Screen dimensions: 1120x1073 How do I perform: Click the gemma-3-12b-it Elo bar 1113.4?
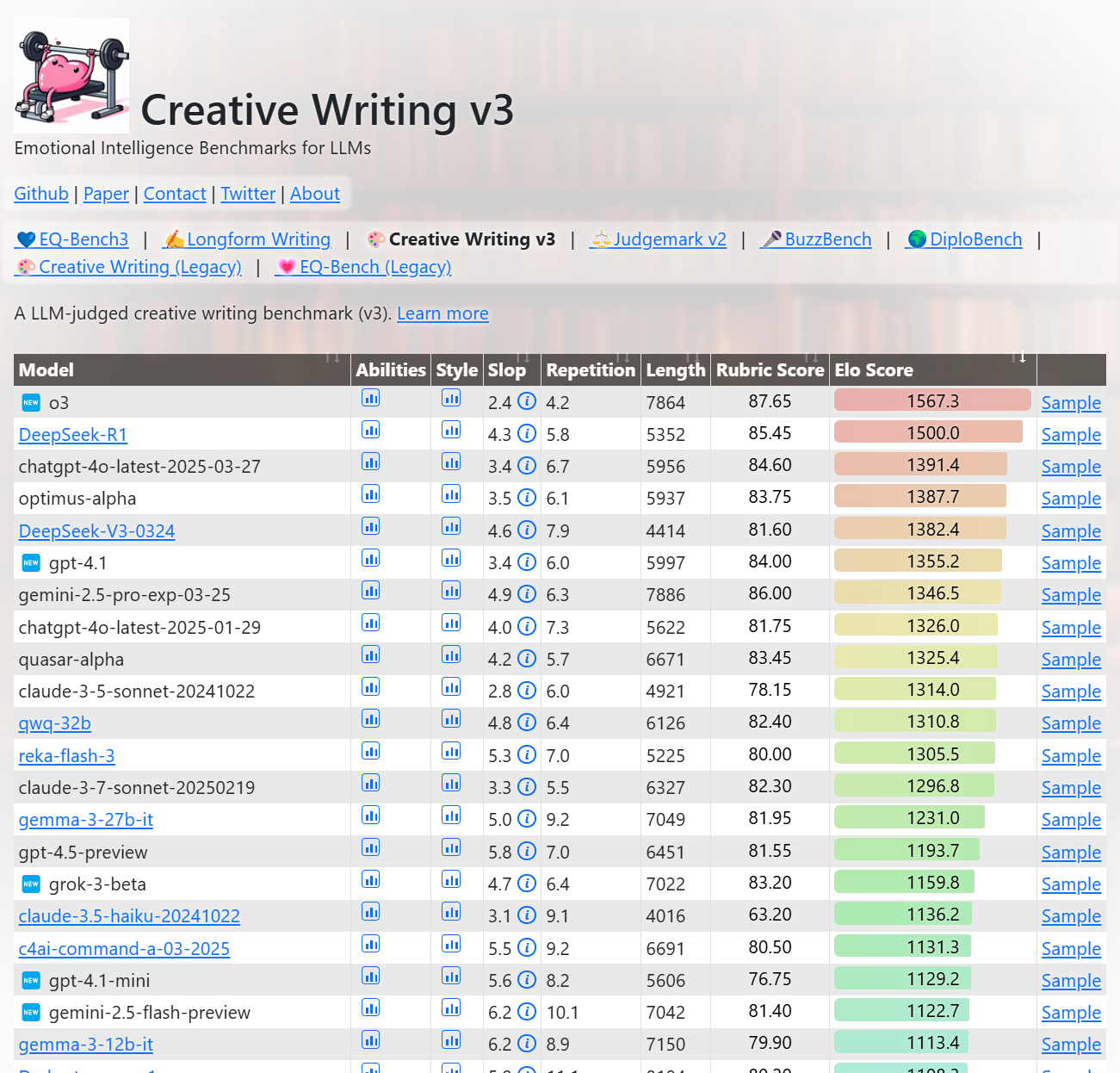(901, 1042)
